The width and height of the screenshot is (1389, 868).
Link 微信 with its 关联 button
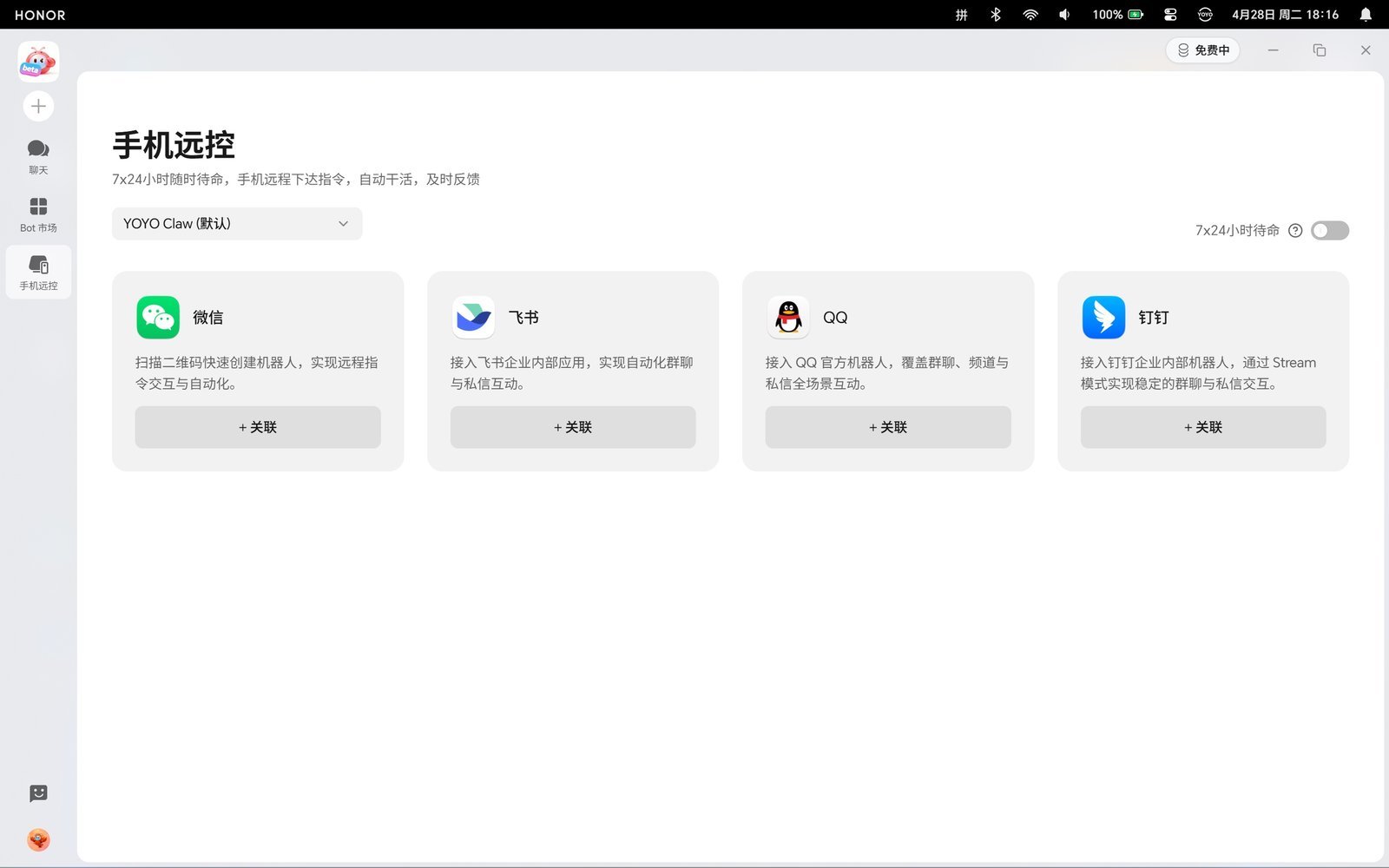click(258, 427)
